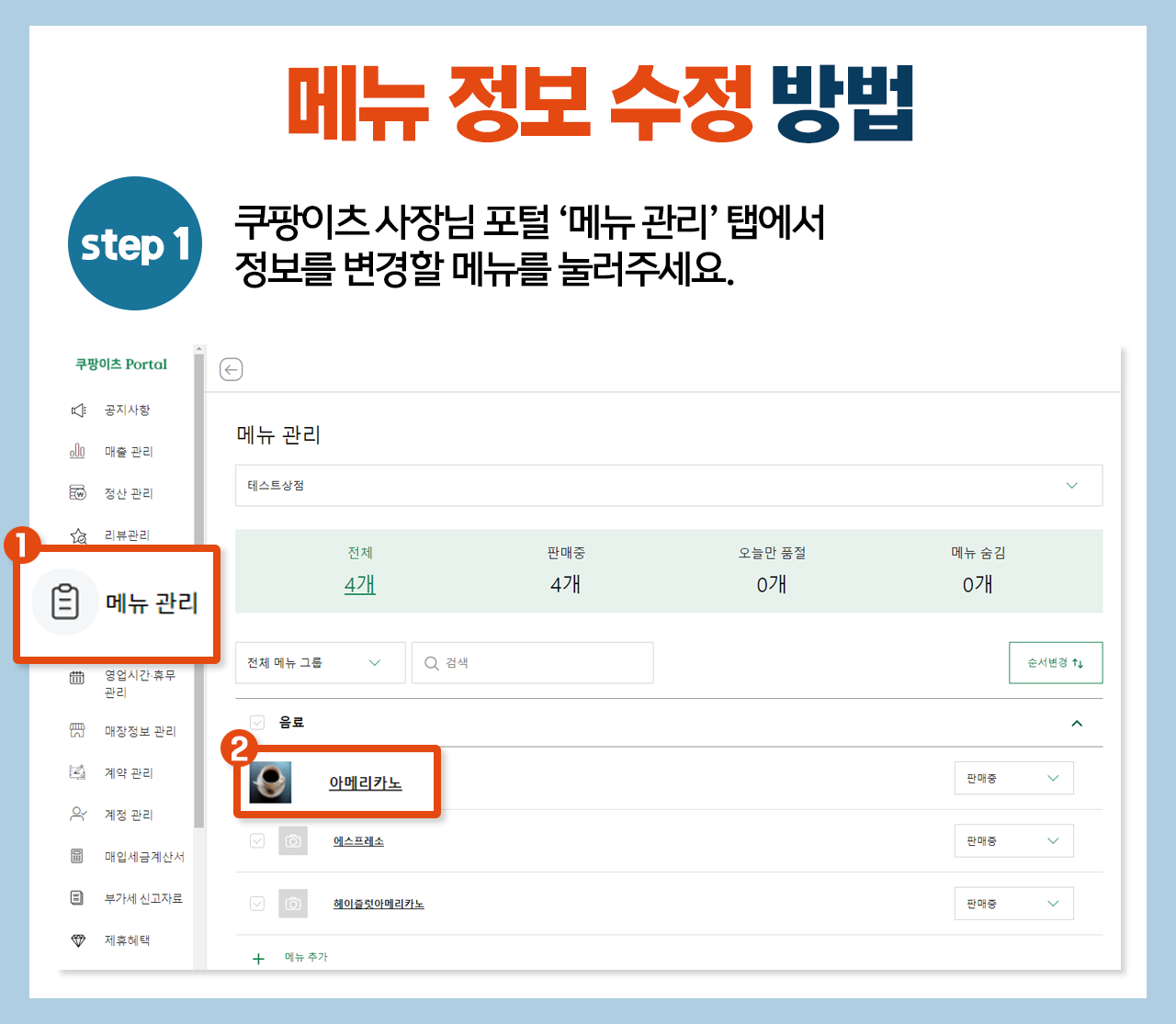Select the 판매중 4개 count filter
Image resolution: width=1176 pixels, height=1024 pixels.
566,570
